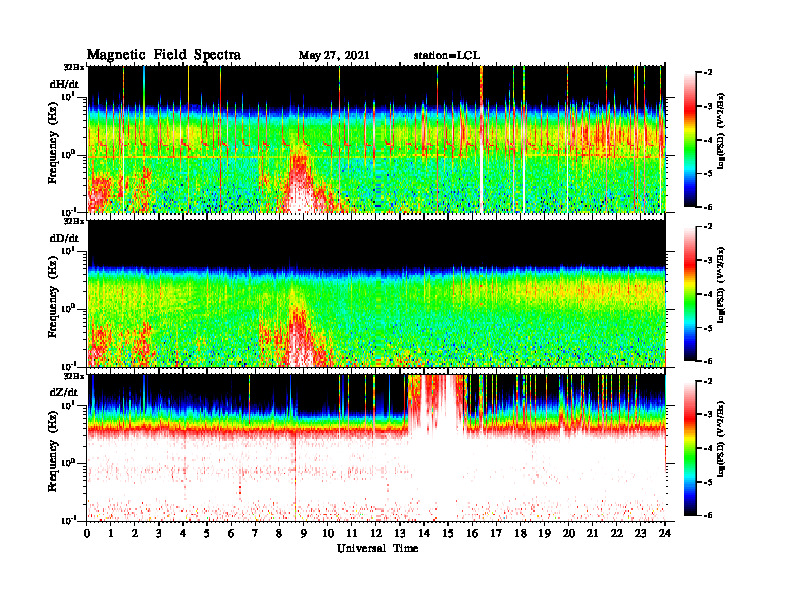Click the -6 tick on dD/dt color bar

[708, 361]
